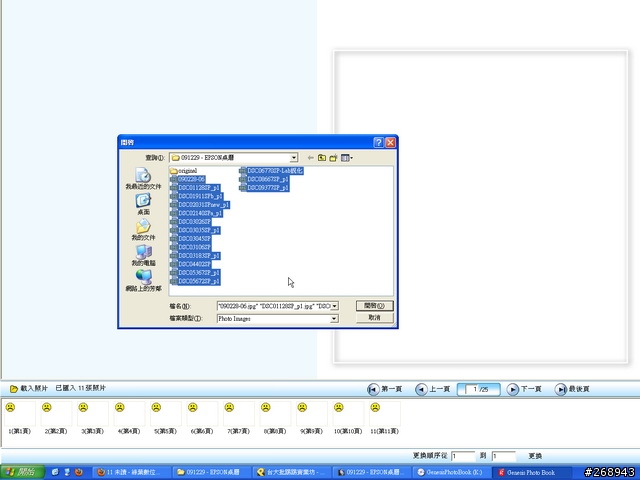This screenshot has height=480, width=640.
Task: Open 我的文件 (My Documents) in the dialog sidebar
Action: point(143,230)
